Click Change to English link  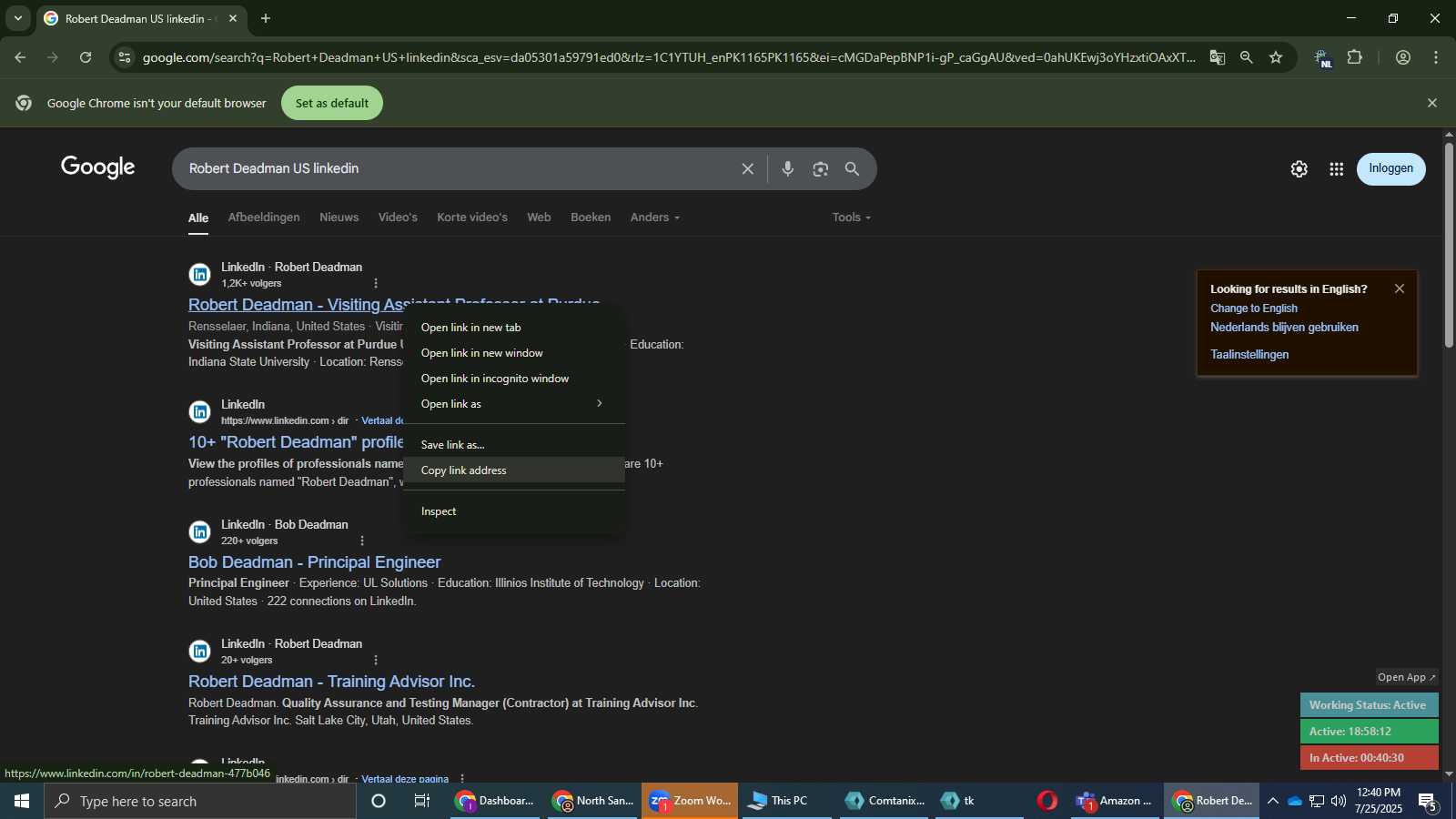(x=1254, y=308)
